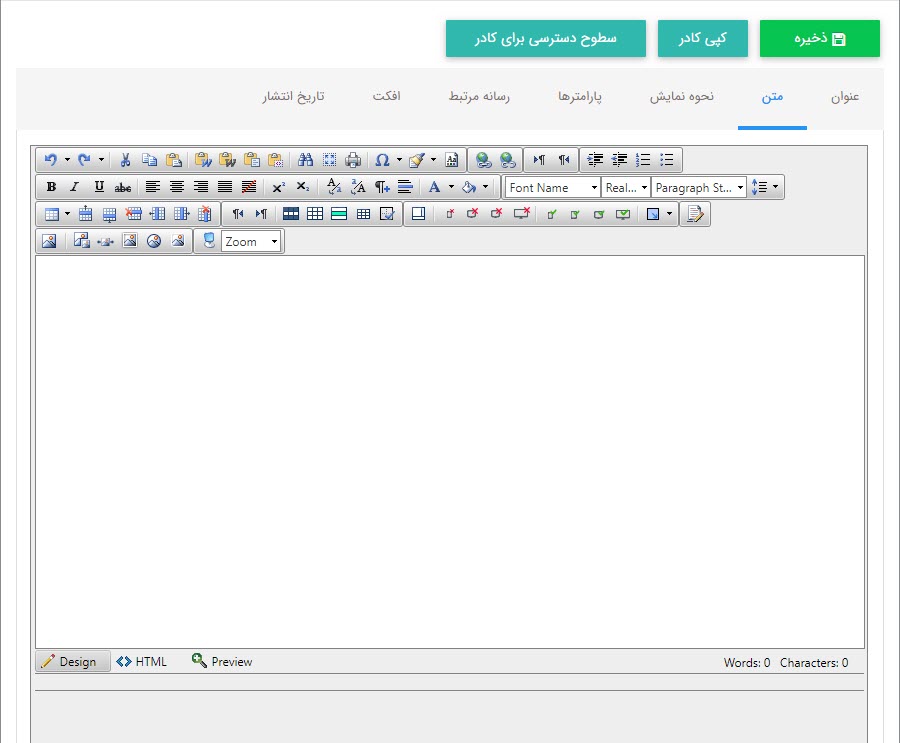Viewport: 900px width, 743px height.
Task: Toggle Italic formatting
Action: click(74, 187)
